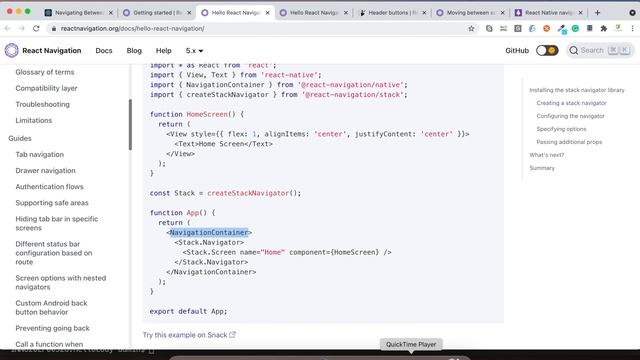Image resolution: width=640 pixels, height=360 pixels.
Task: Click React Navigation site title
Action: [x=51, y=51]
